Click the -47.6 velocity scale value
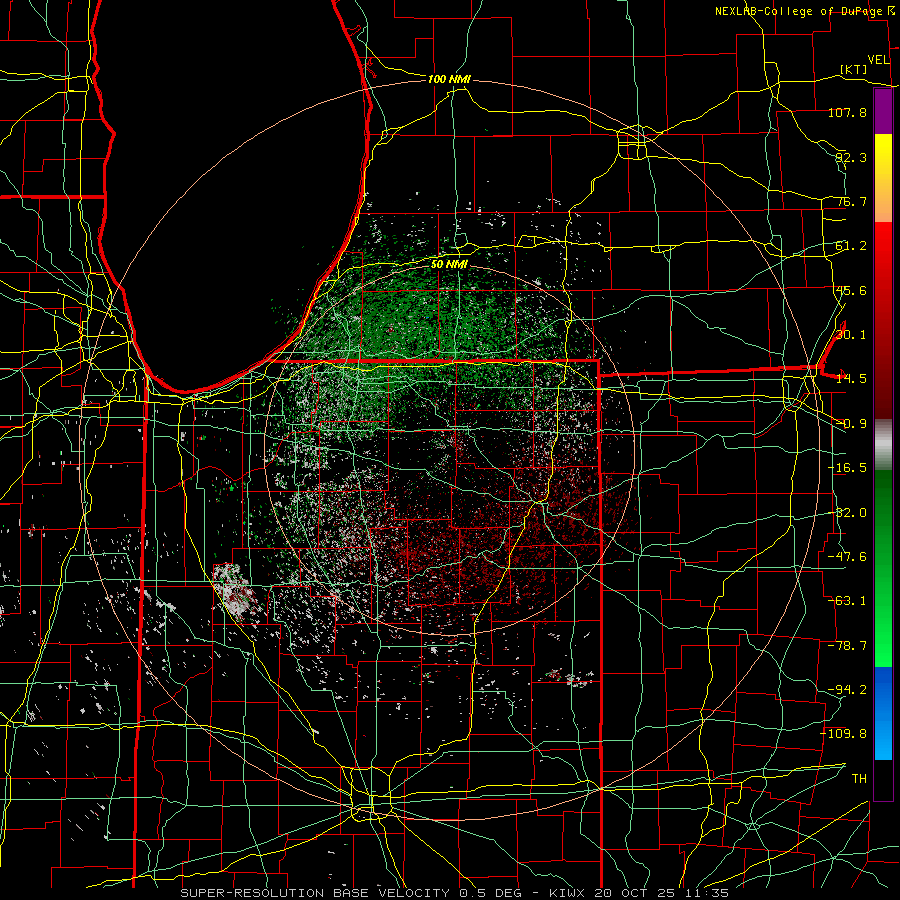Viewport: 900px width, 900px height. pos(847,557)
